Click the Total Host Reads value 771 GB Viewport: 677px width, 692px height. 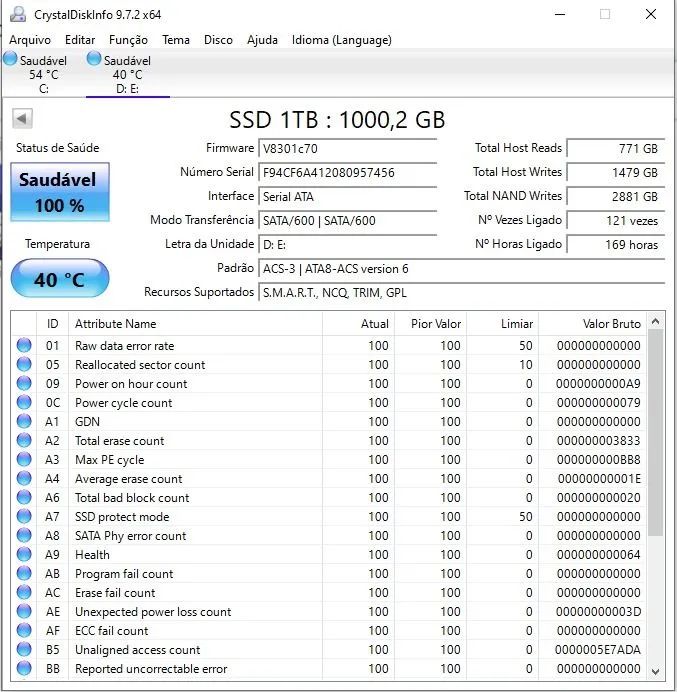[616, 149]
